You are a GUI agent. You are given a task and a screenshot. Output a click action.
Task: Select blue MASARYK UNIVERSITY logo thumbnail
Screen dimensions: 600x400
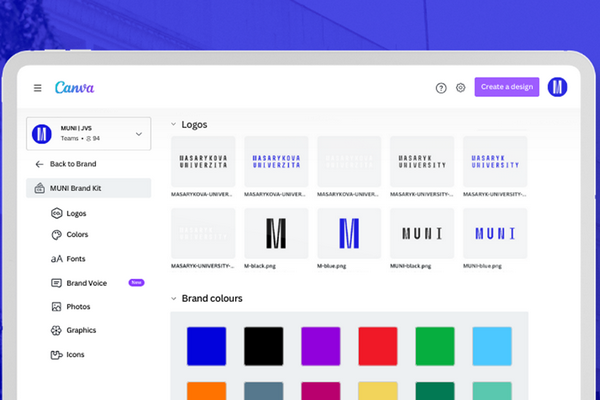(495, 162)
